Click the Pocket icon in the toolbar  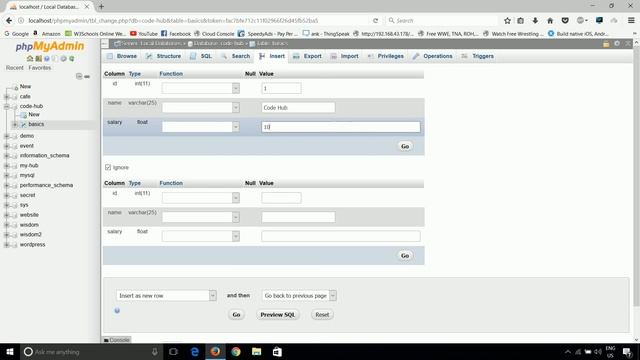click(x=565, y=20)
